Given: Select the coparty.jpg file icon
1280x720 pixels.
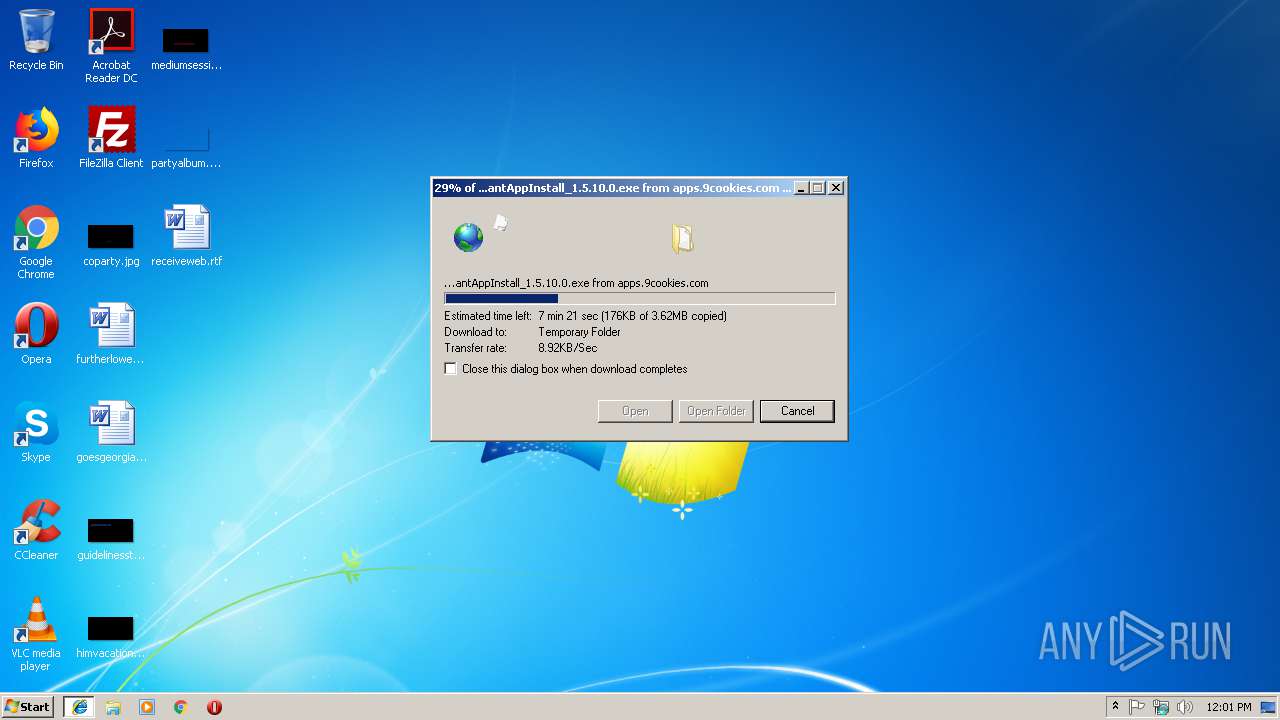Looking at the screenshot, I should 111,243.
